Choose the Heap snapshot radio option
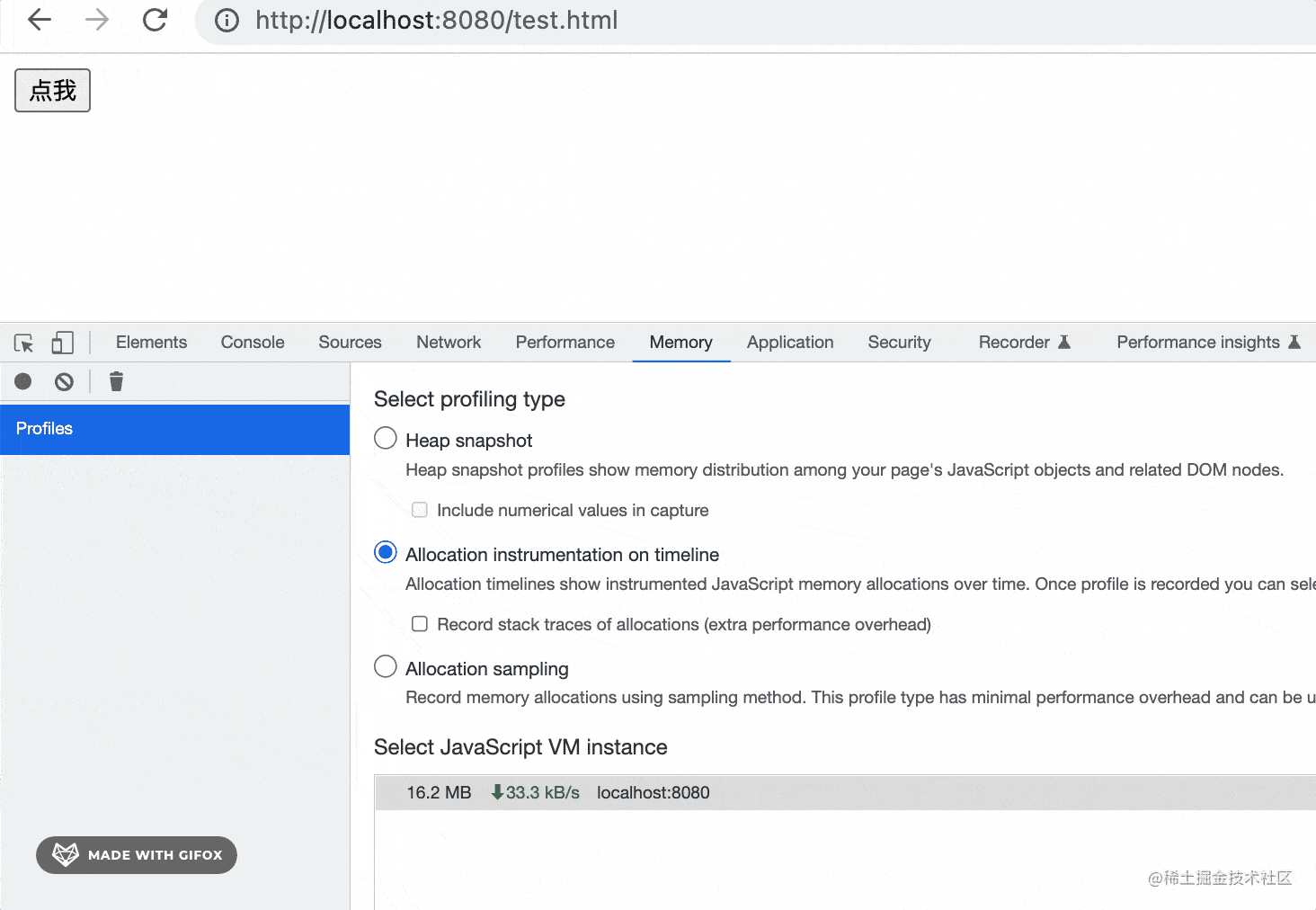The image size is (1316, 910). point(386,439)
